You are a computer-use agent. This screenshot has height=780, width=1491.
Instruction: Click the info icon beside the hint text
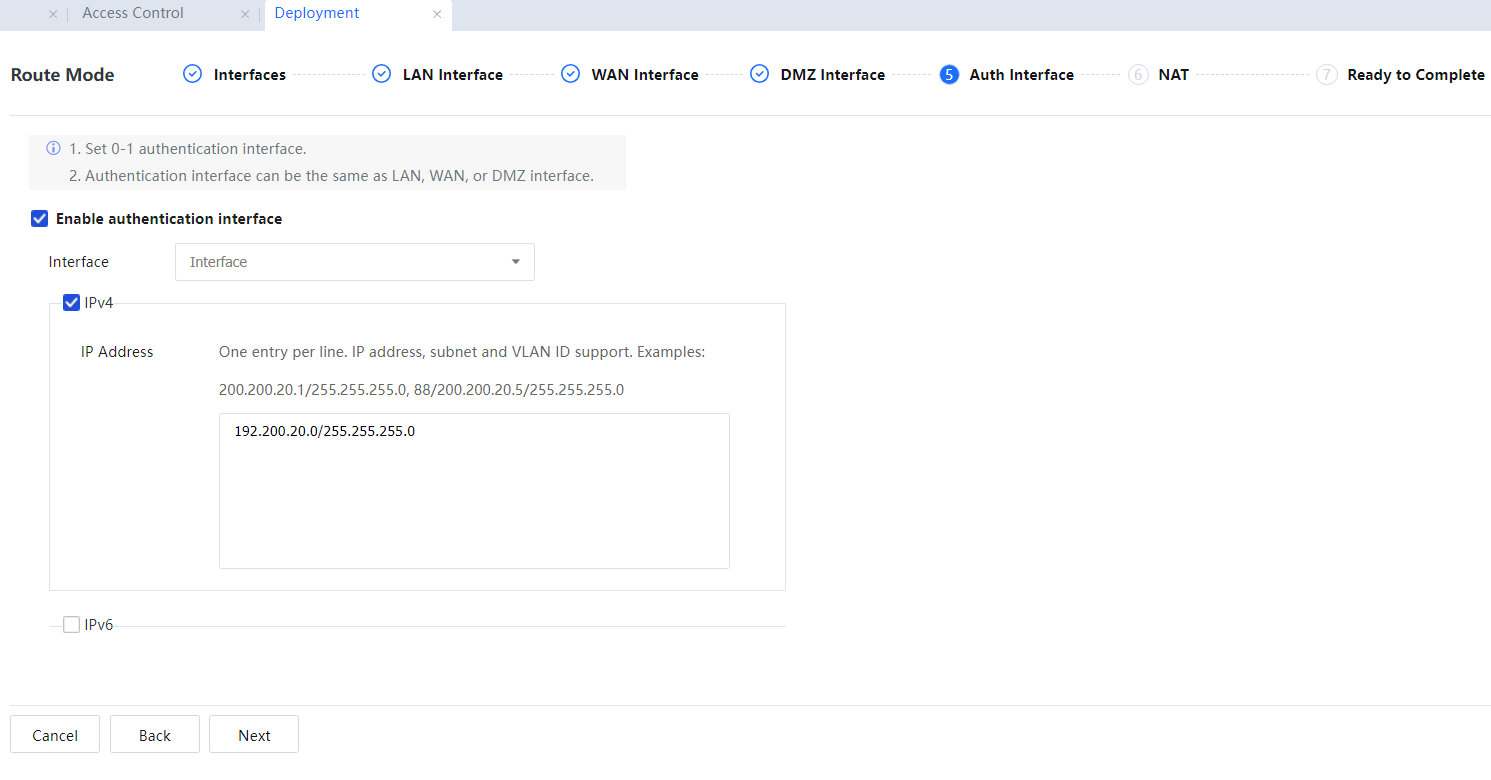(54, 149)
